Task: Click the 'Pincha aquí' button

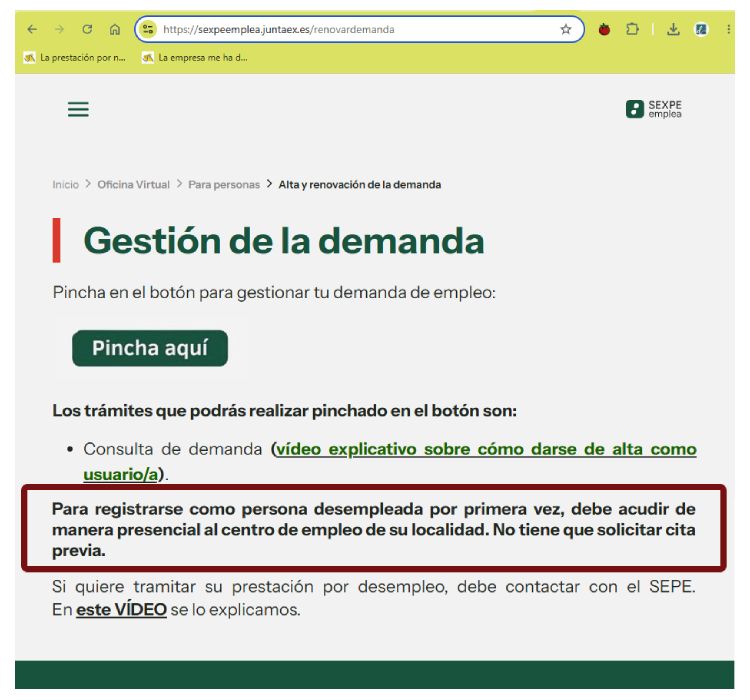Action: 150,348
